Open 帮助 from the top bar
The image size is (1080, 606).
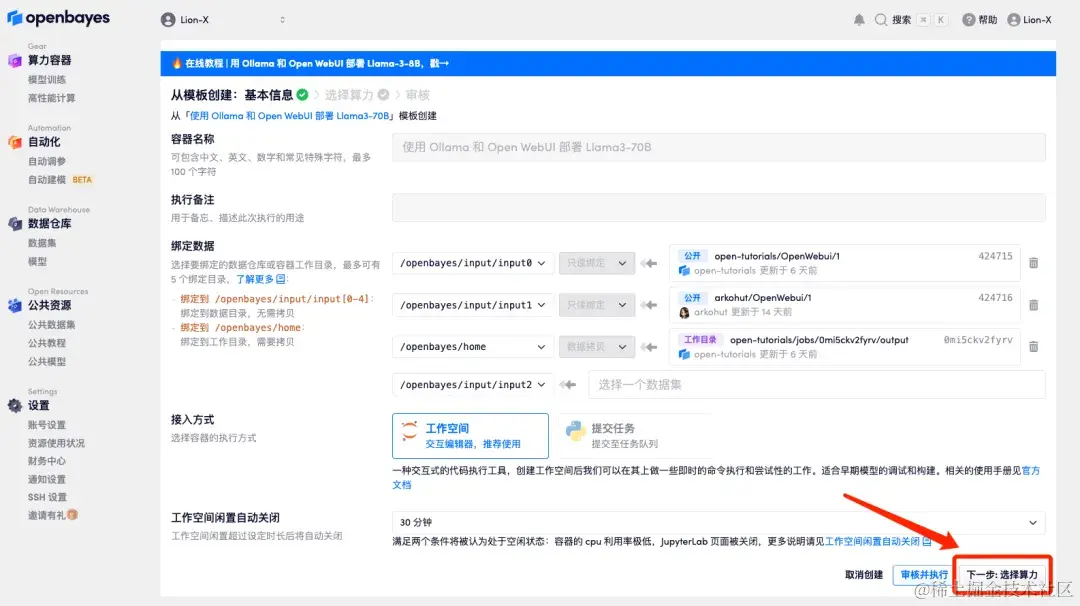(x=978, y=18)
